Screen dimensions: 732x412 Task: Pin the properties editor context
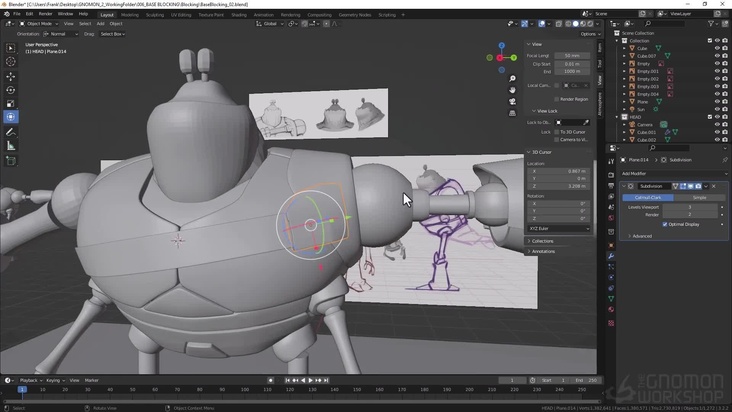(725, 160)
